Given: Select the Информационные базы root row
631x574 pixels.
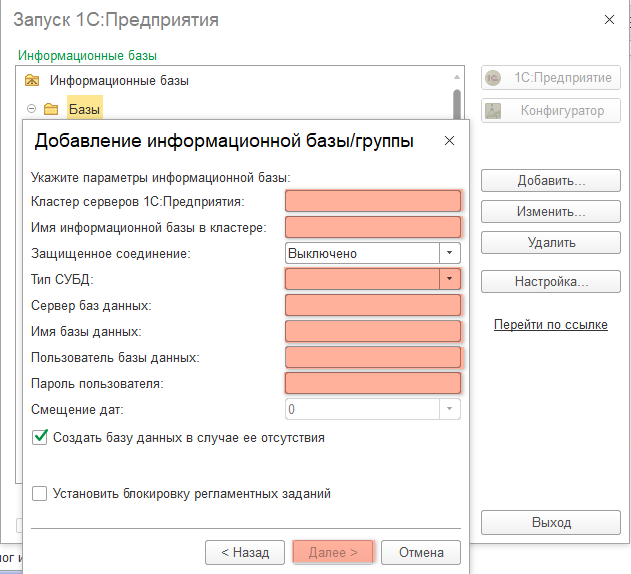Looking at the screenshot, I should click(119, 81).
